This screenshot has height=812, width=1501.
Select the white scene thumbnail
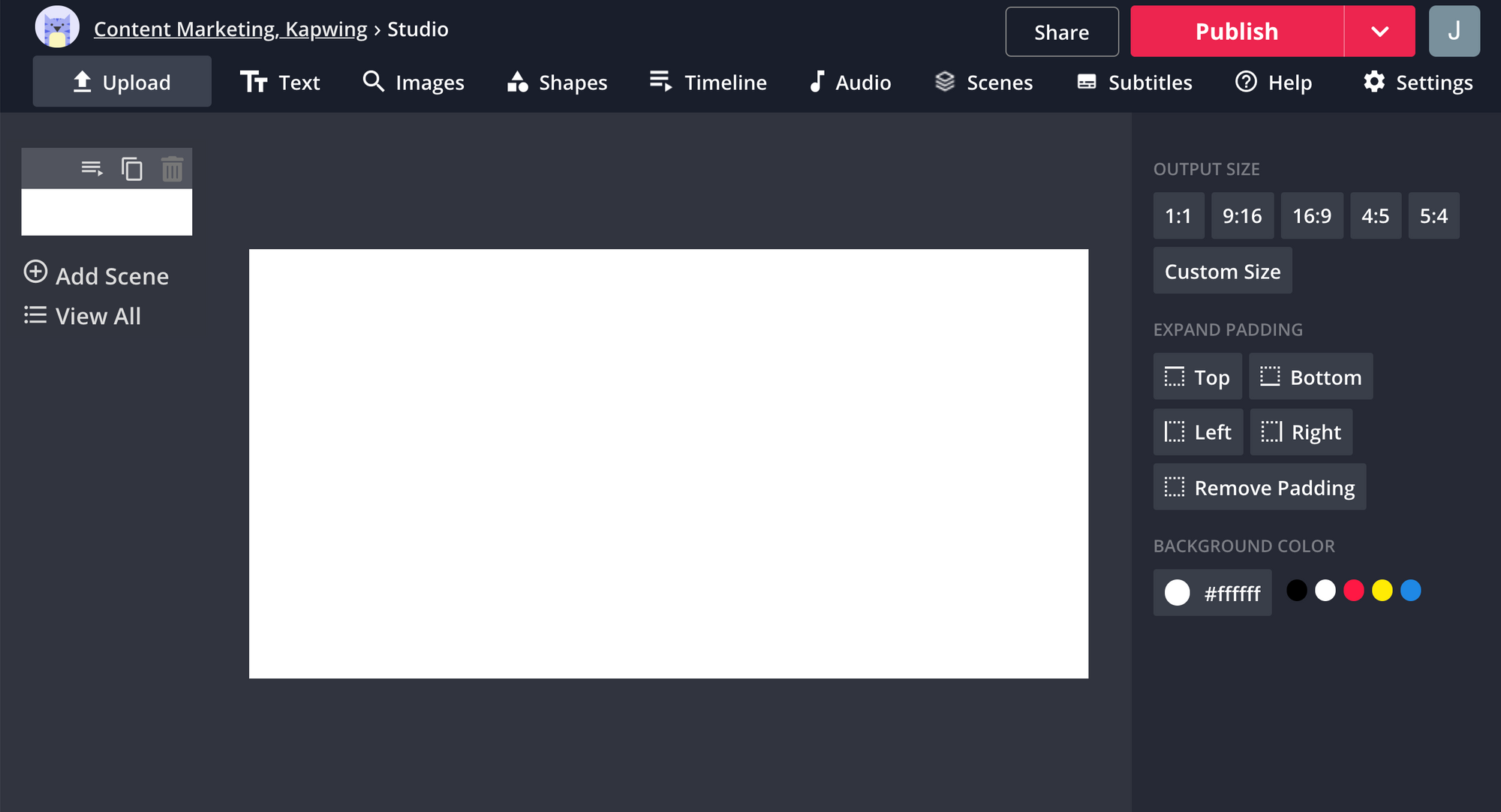point(107,212)
